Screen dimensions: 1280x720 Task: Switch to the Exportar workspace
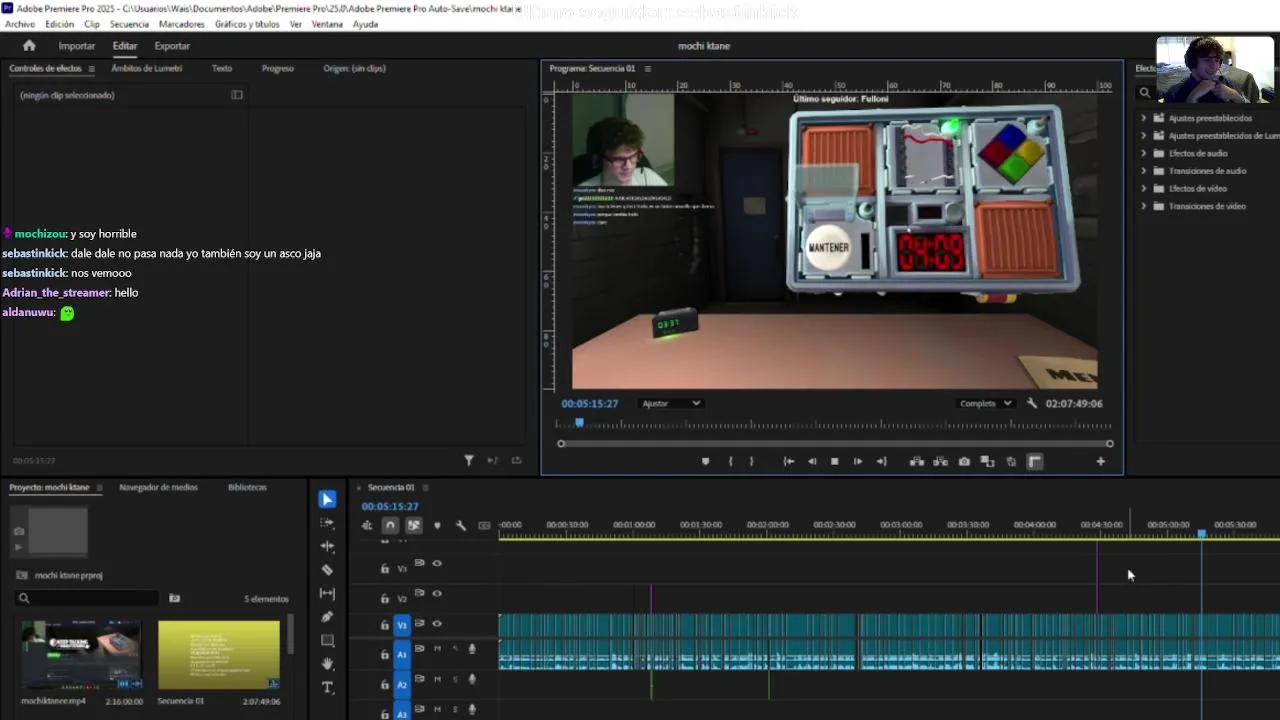(172, 46)
